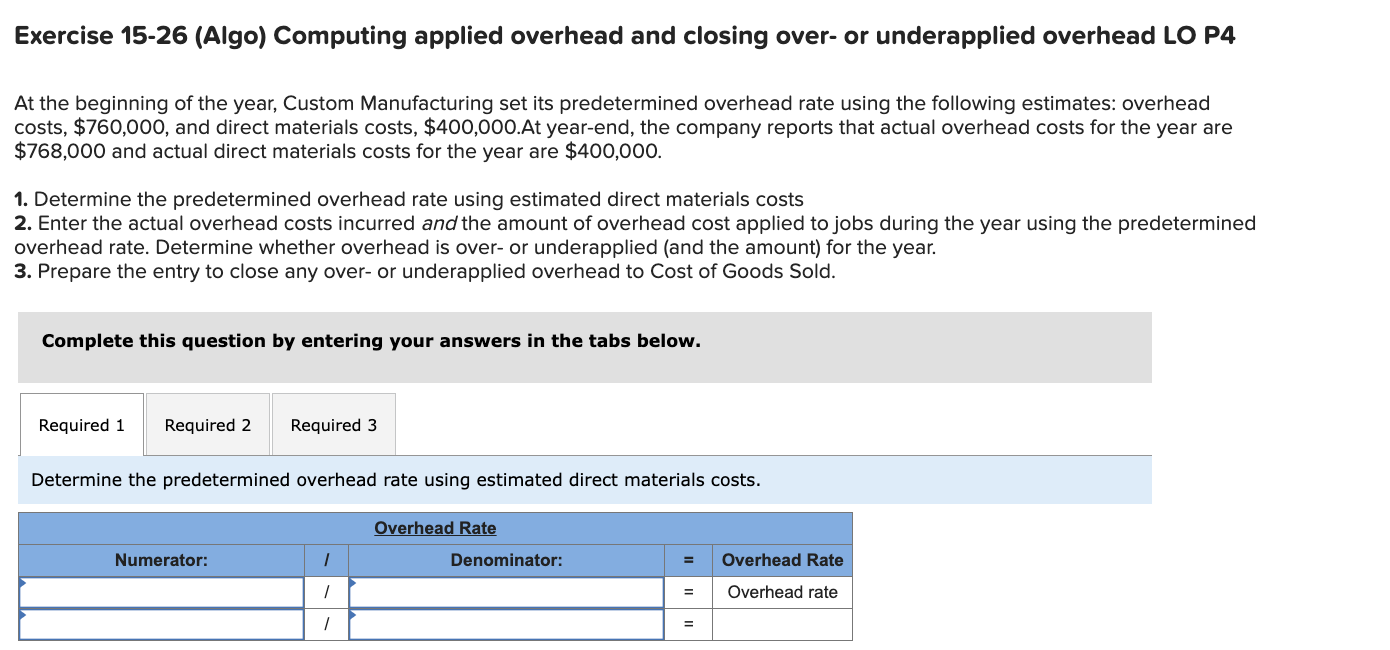Screen dimensions: 1390x650
Task: Click the Overhead rate label cell
Action: (782, 591)
